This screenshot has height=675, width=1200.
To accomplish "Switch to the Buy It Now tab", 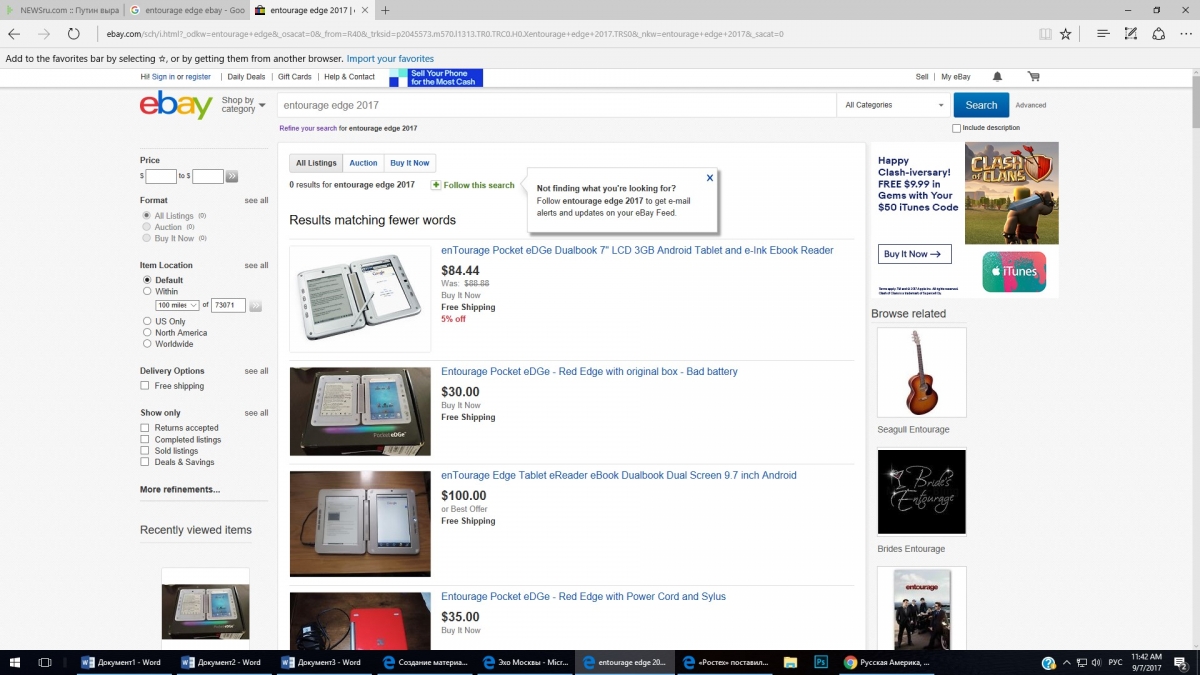I will pos(410,163).
